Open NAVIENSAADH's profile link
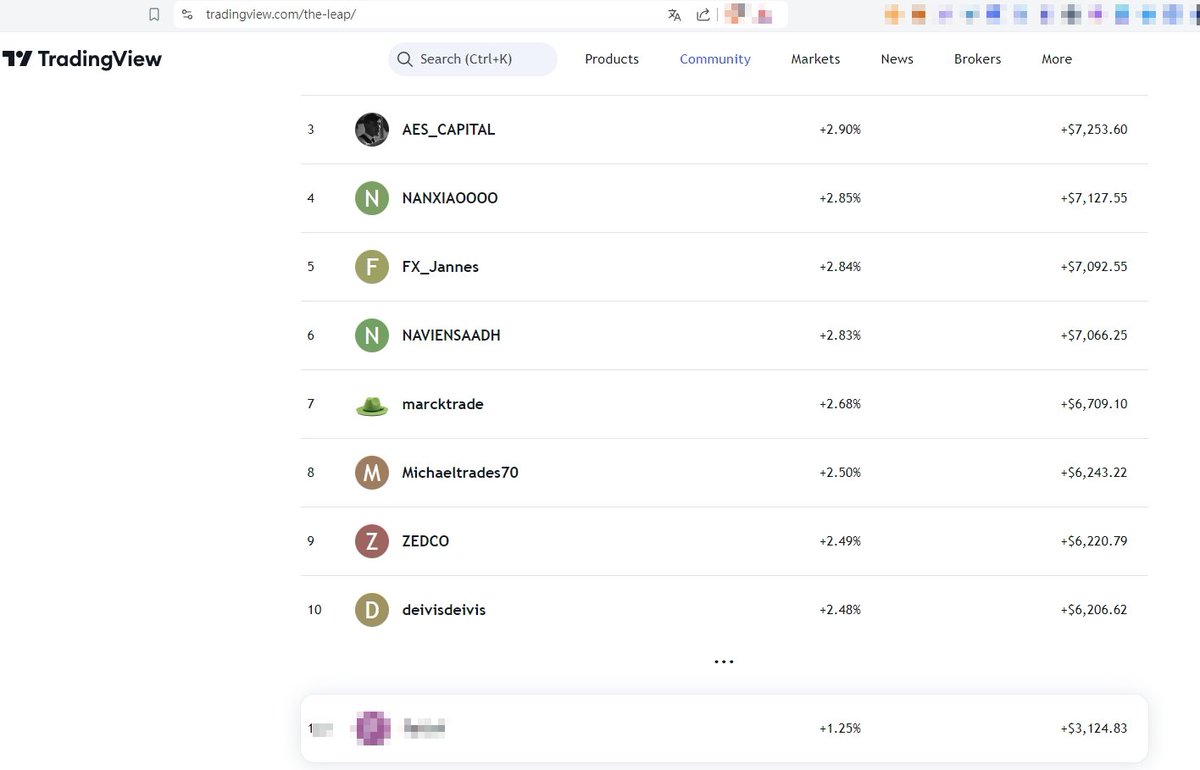This screenshot has width=1200, height=770. [x=451, y=335]
